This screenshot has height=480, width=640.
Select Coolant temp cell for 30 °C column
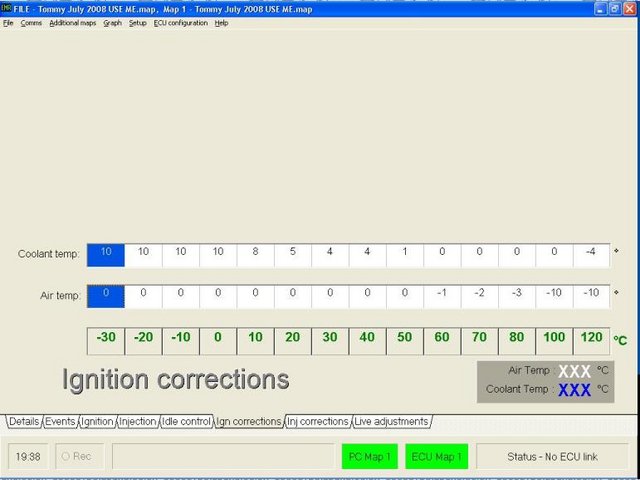pos(330,255)
